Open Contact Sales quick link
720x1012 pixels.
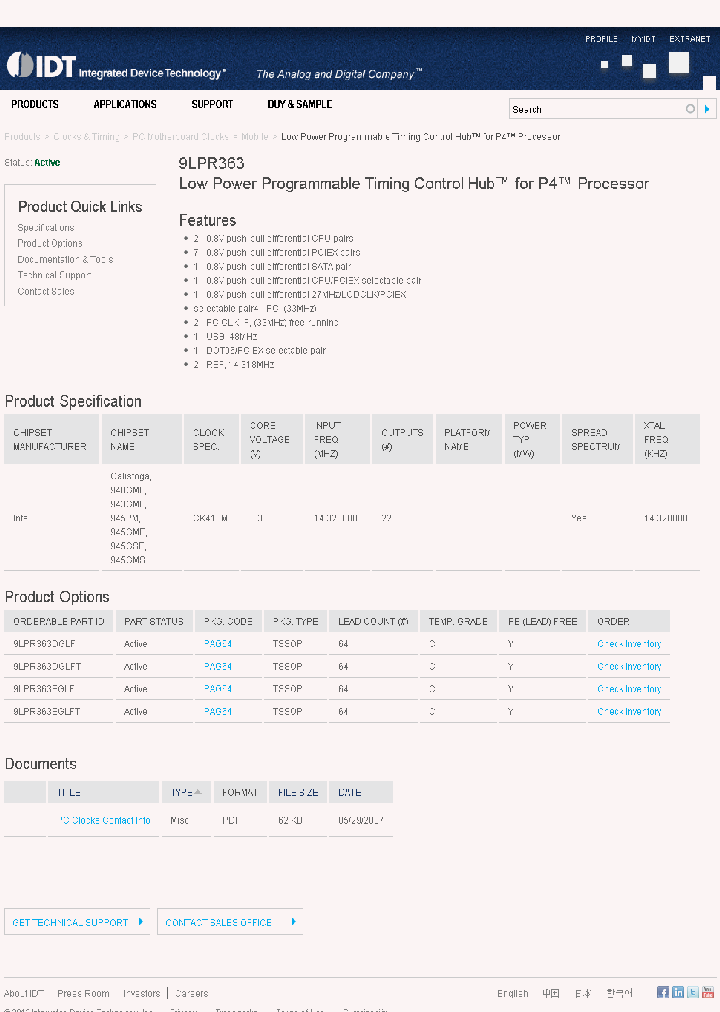pyautogui.click(x=46, y=292)
